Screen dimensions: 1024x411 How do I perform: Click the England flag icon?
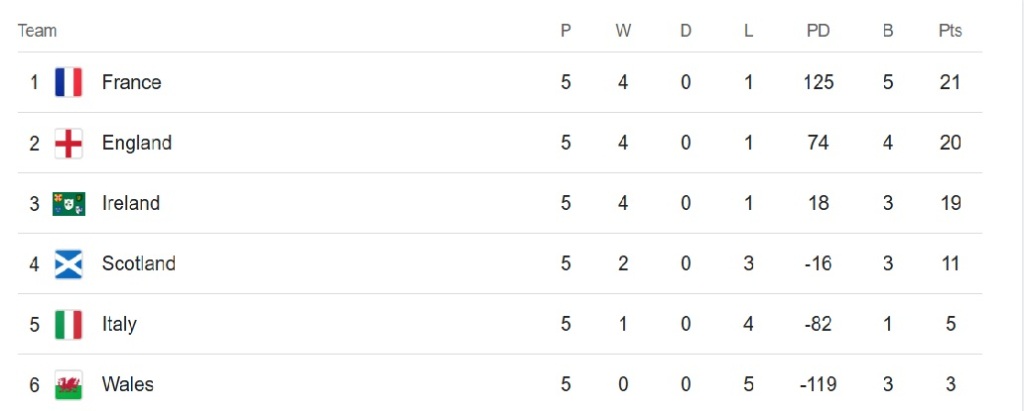click(68, 143)
